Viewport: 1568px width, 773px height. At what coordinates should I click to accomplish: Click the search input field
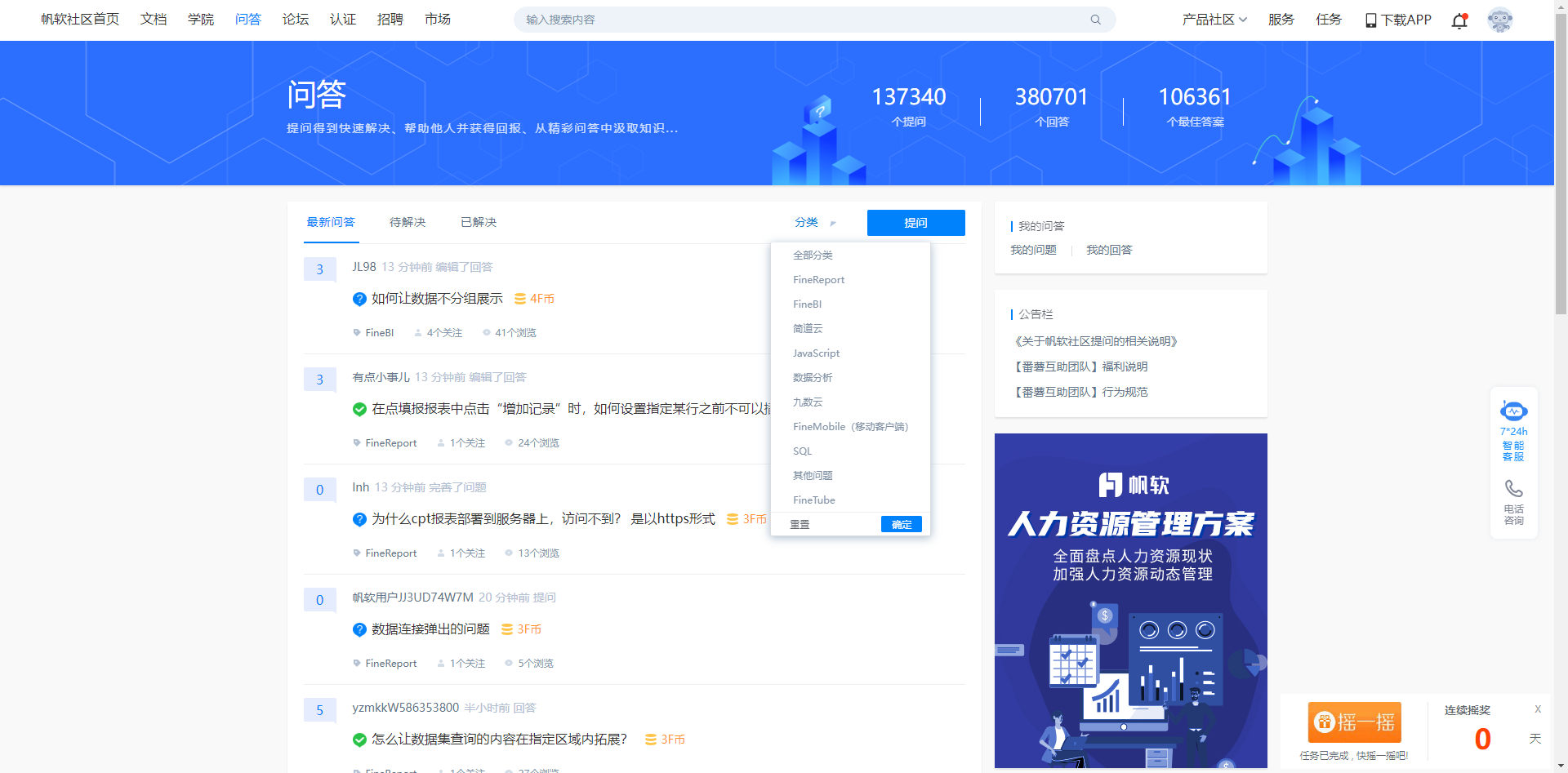click(x=814, y=20)
